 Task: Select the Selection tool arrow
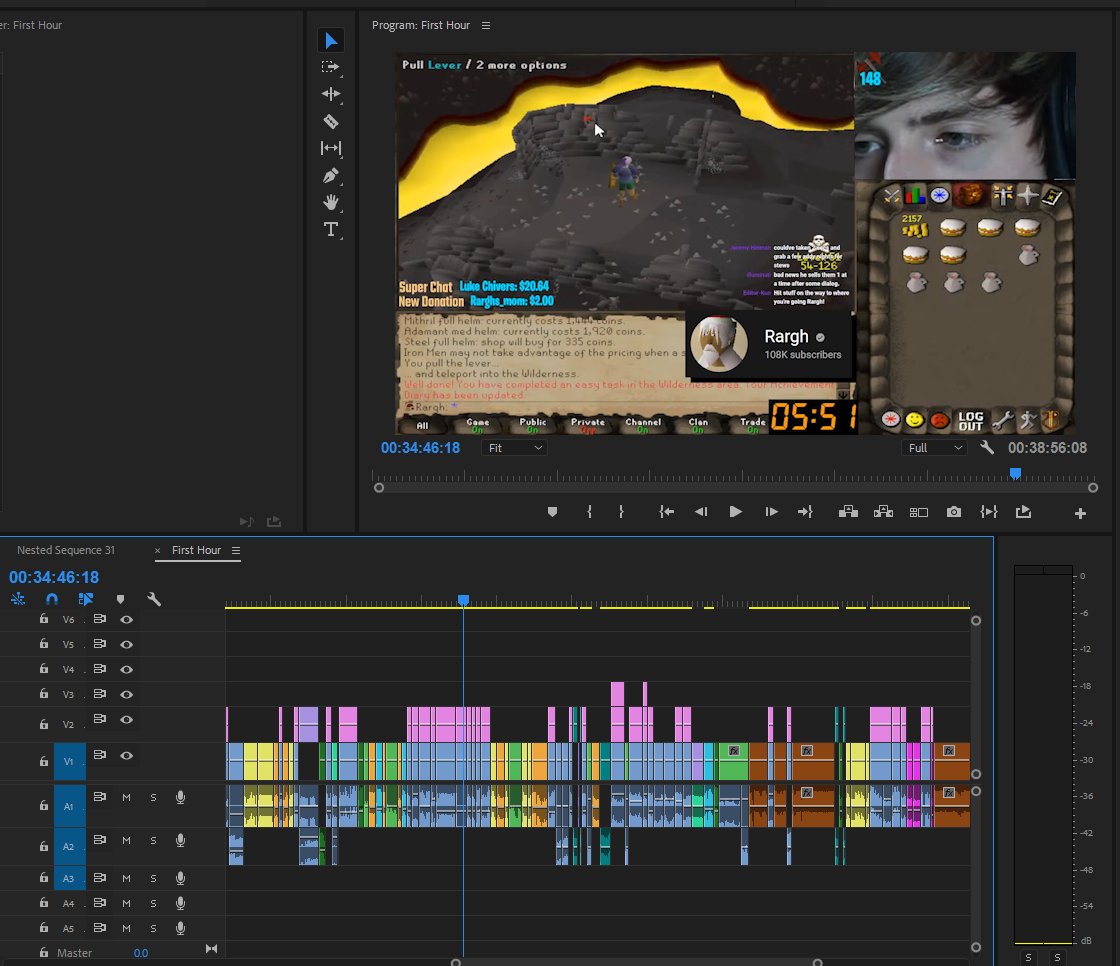[x=330, y=41]
